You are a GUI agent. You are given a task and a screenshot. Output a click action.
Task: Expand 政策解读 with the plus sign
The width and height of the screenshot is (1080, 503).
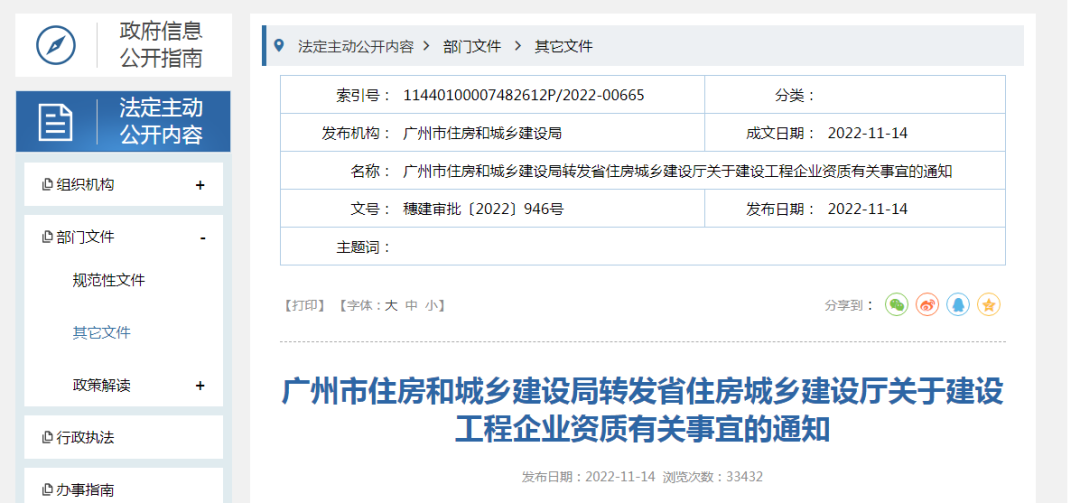(200, 385)
